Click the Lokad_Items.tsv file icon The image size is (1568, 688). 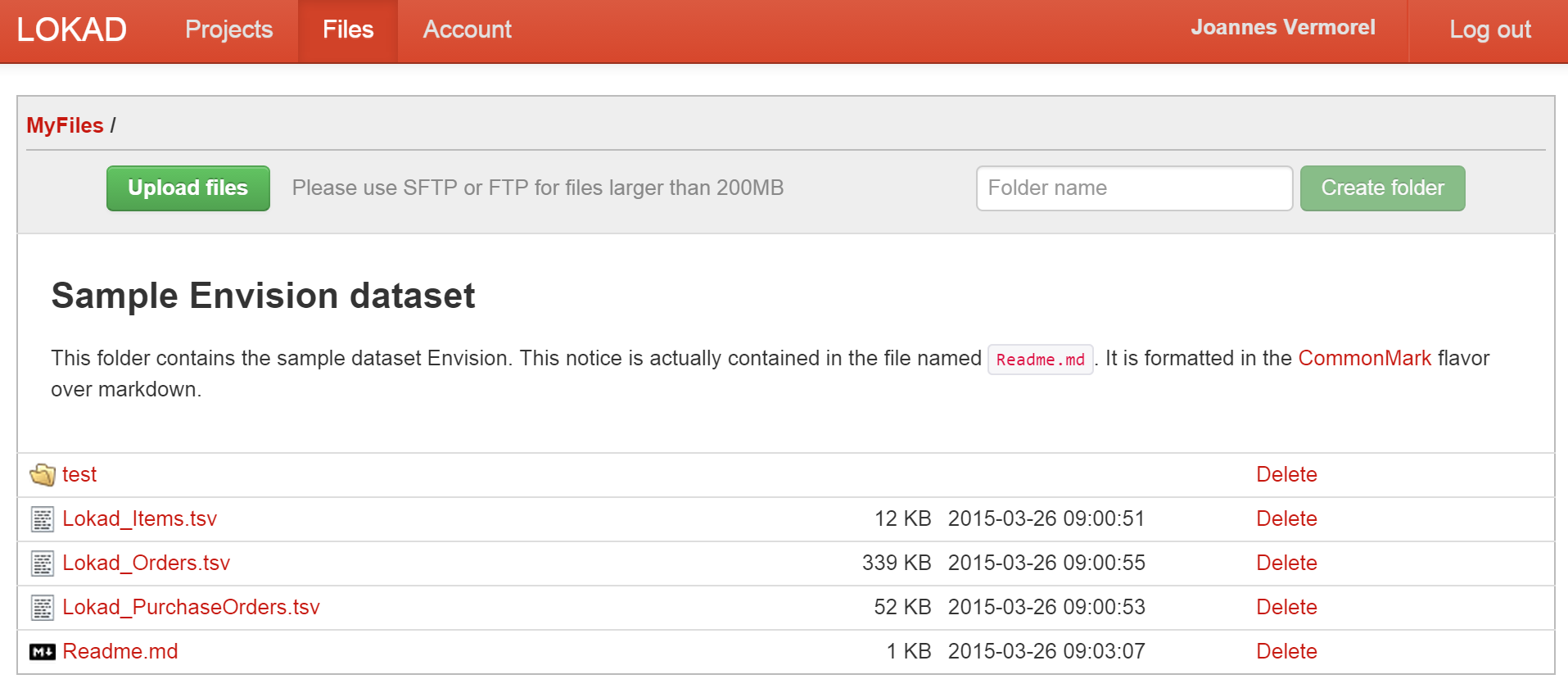point(42,519)
